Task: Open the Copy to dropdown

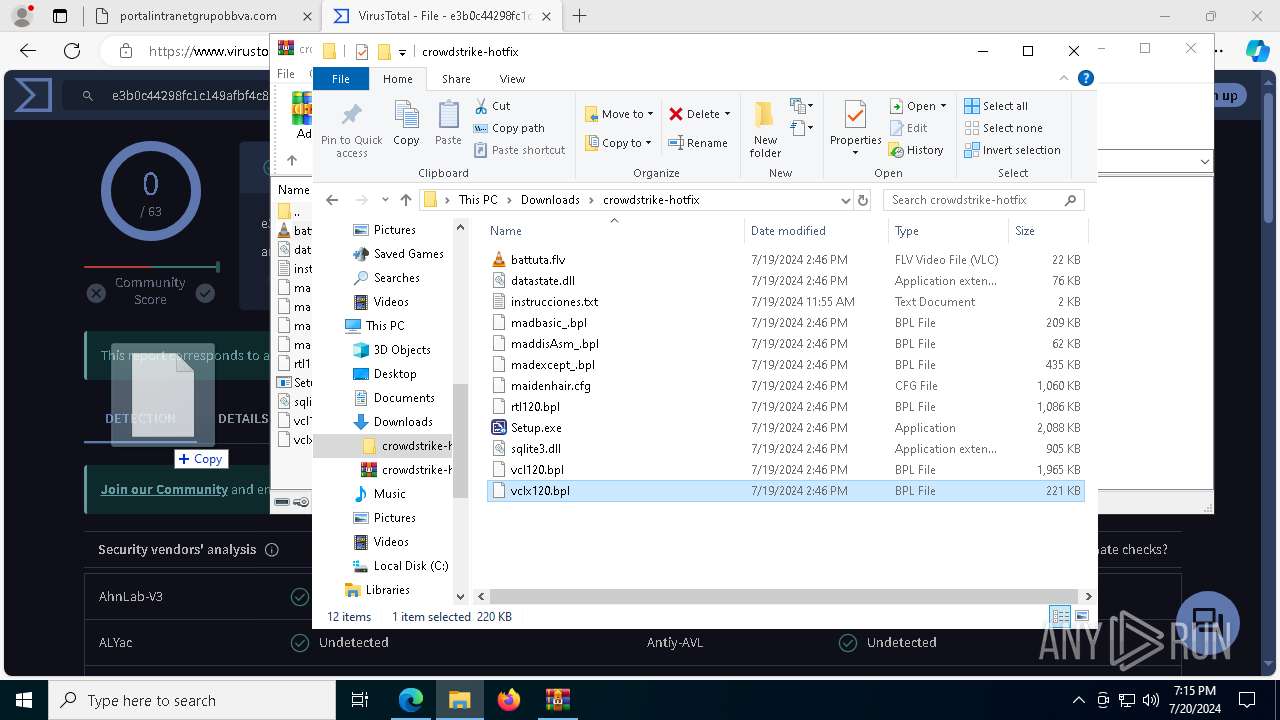Action: (618, 143)
